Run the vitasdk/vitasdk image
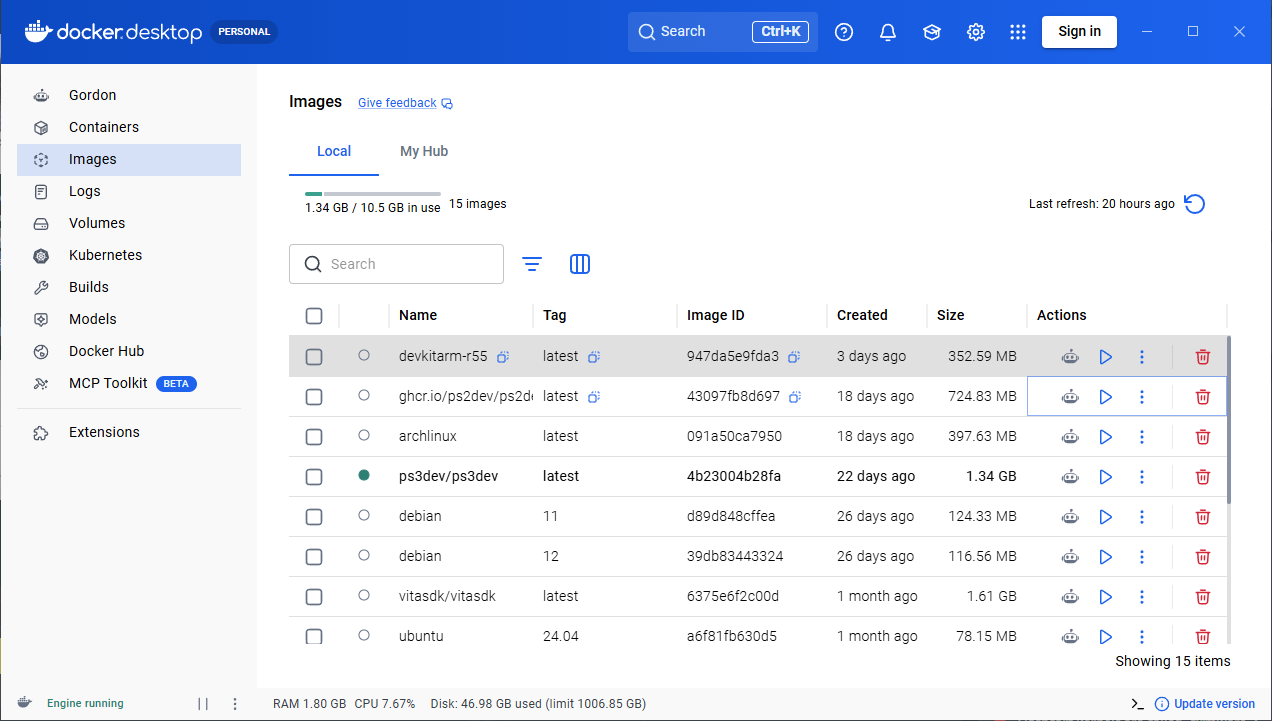This screenshot has height=721, width=1272. pos(1105,597)
